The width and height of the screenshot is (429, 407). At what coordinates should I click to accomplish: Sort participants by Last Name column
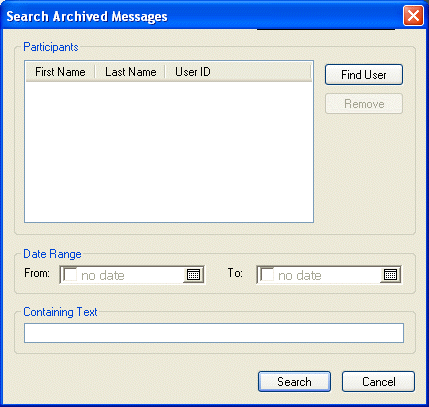[x=130, y=72]
